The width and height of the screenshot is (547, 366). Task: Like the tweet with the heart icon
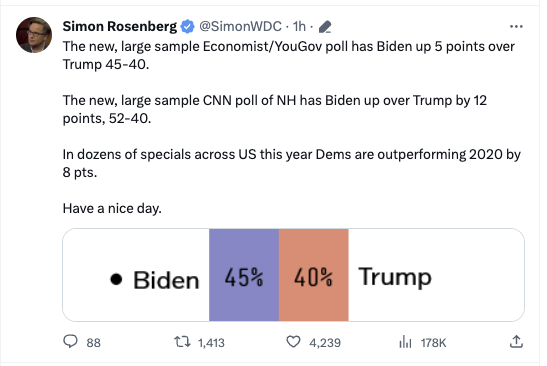click(x=293, y=342)
